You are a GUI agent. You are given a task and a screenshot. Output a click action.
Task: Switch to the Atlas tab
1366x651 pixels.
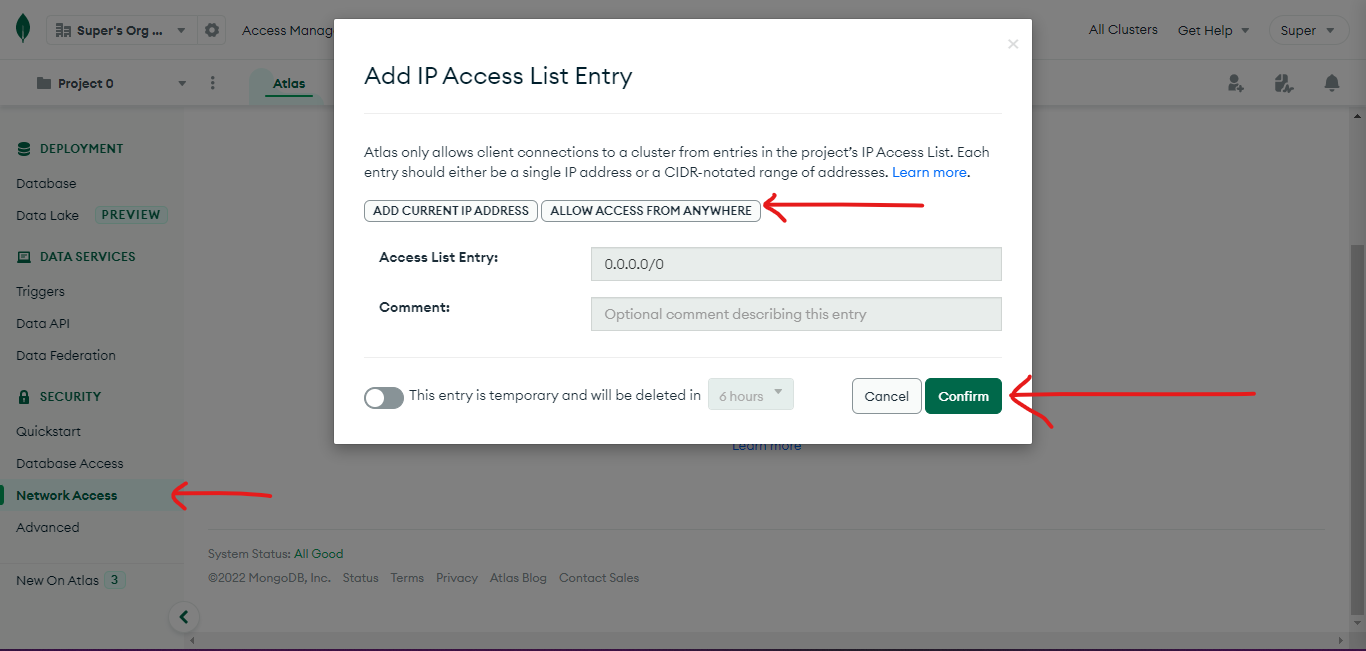[289, 84]
